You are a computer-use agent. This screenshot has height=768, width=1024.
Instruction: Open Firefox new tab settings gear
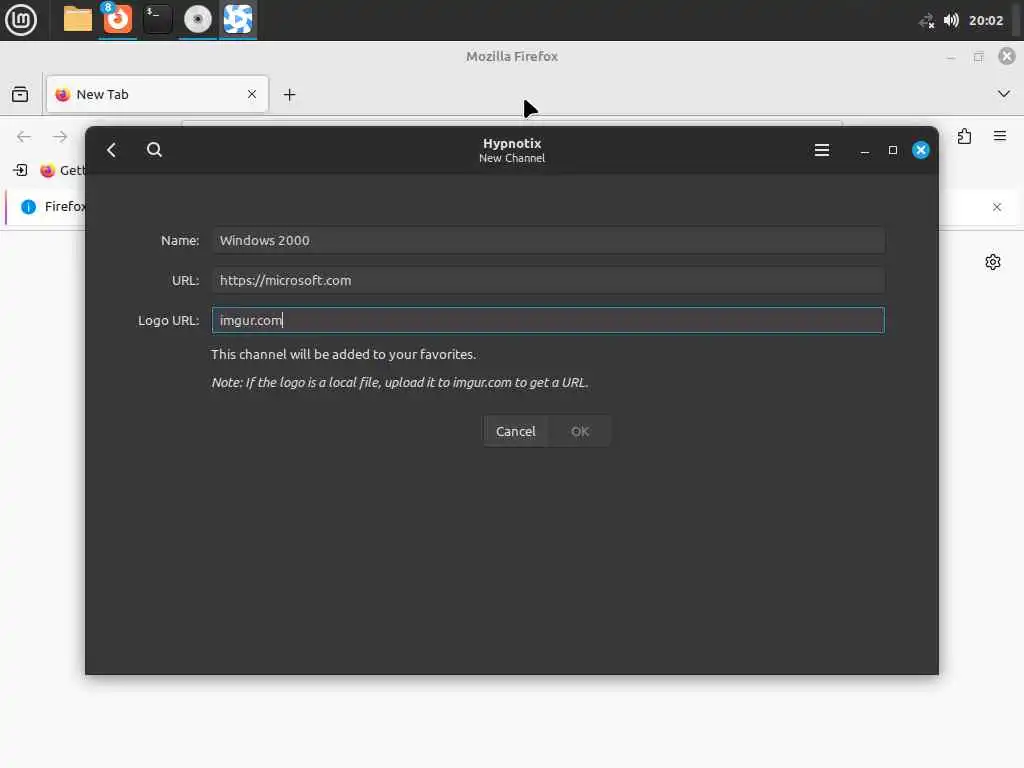[993, 262]
